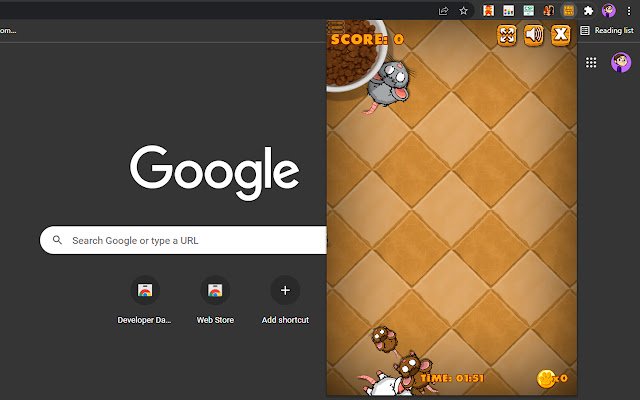Open the Reading list
The width and height of the screenshot is (640, 400).
607,30
